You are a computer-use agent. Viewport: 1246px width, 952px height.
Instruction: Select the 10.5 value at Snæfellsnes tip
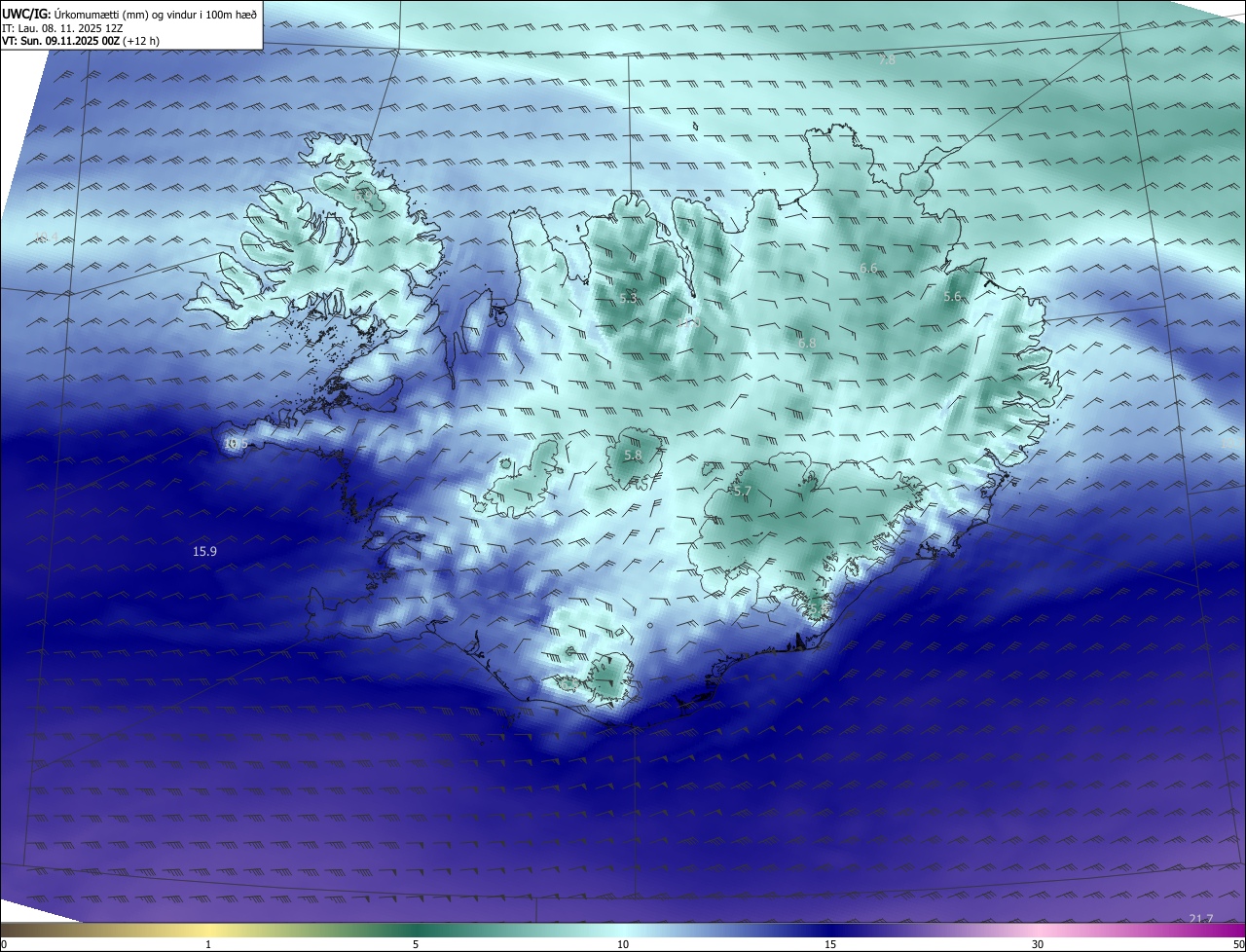[236, 444]
